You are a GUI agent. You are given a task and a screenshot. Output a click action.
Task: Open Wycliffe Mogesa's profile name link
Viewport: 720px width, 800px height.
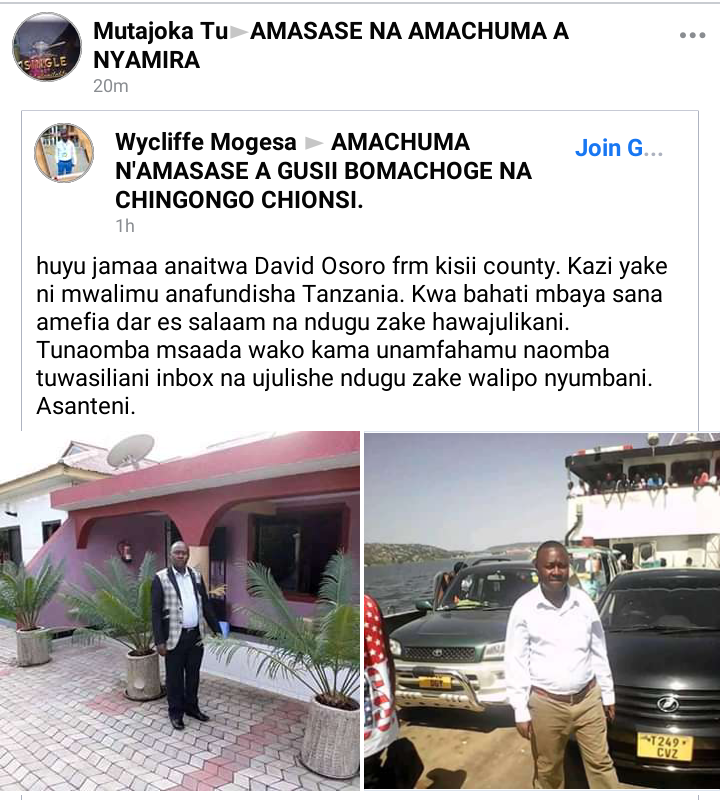point(206,142)
